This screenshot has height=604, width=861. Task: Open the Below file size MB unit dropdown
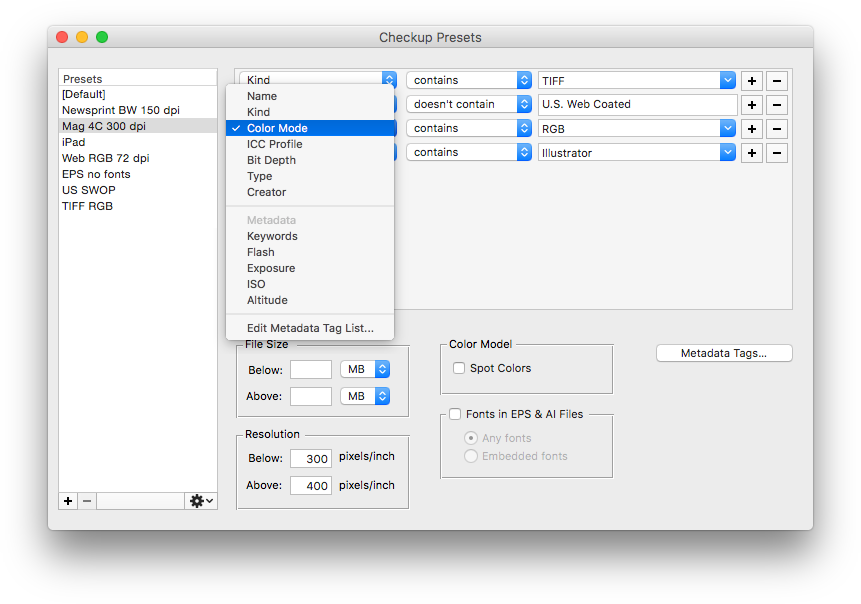365,370
